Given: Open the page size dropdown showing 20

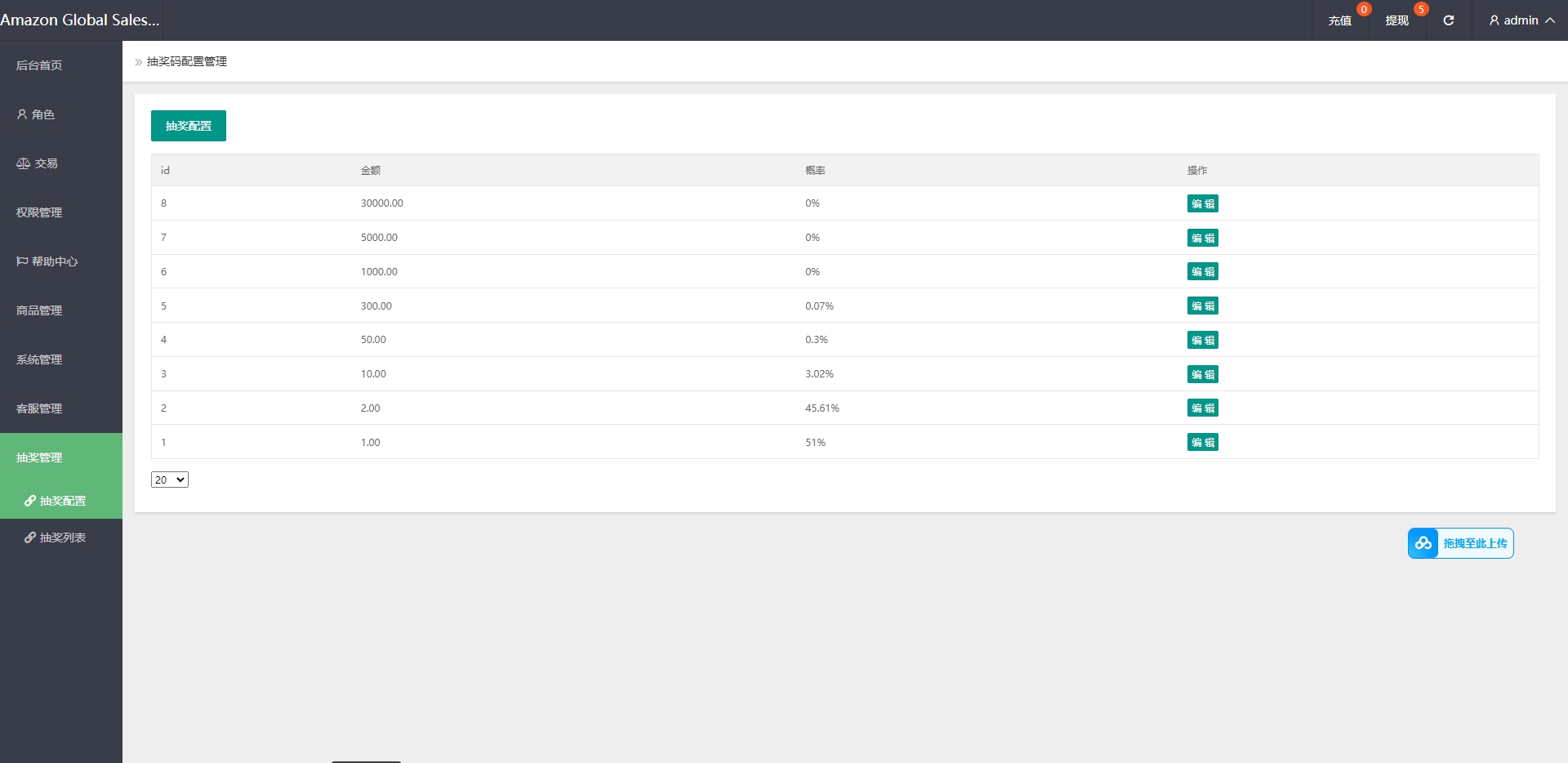Looking at the screenshot, I should click(x=170, y=480).
